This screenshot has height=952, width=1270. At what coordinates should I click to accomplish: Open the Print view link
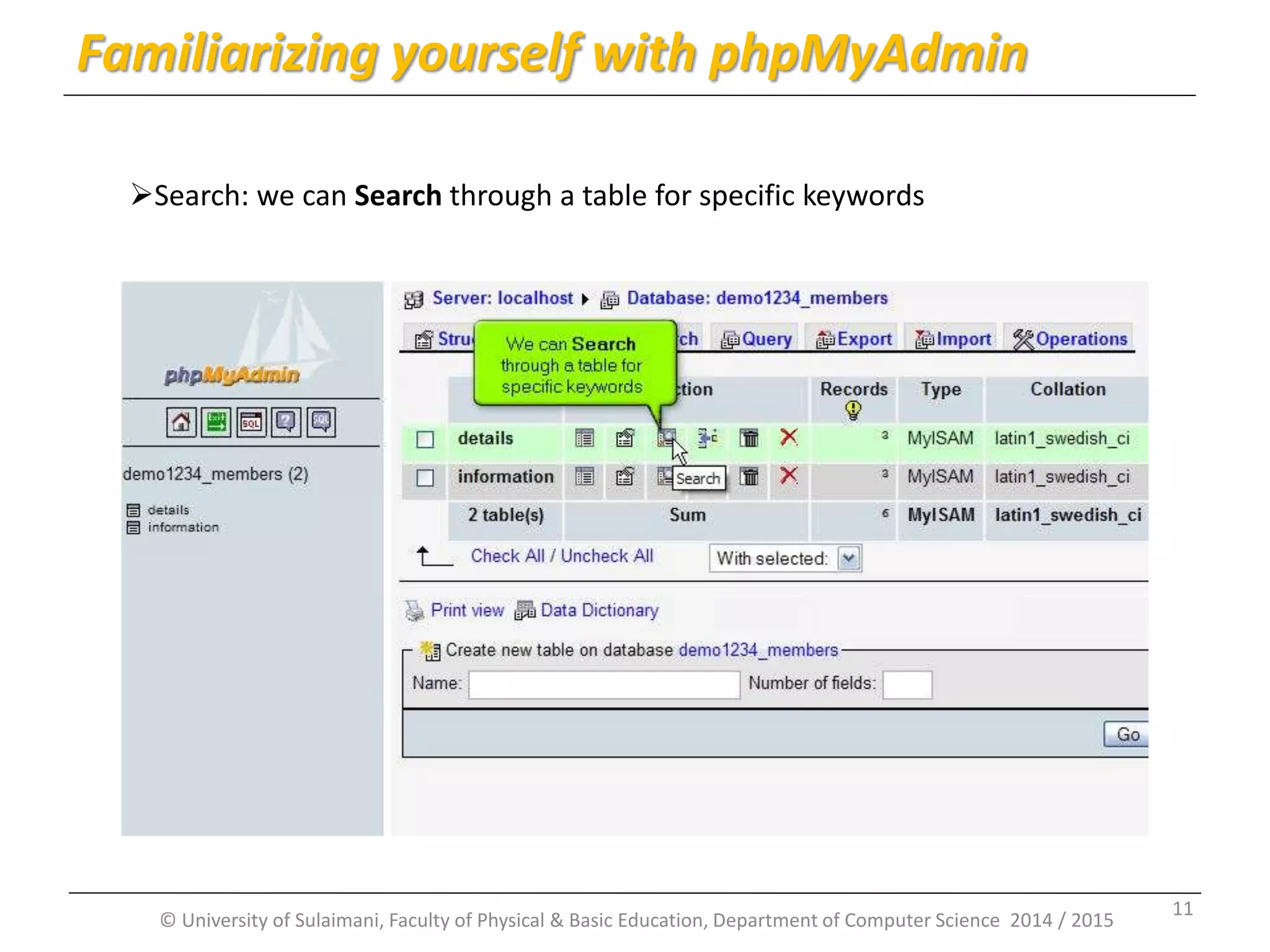pos(468,610)
